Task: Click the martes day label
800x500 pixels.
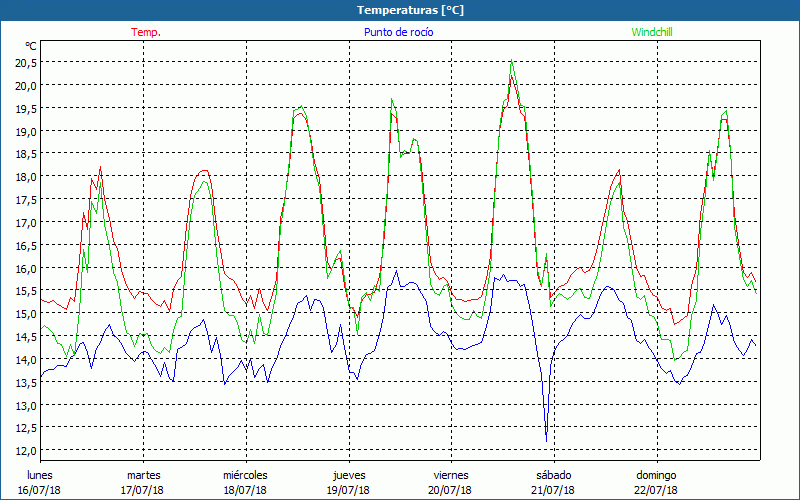Action: tap(144, 475)
